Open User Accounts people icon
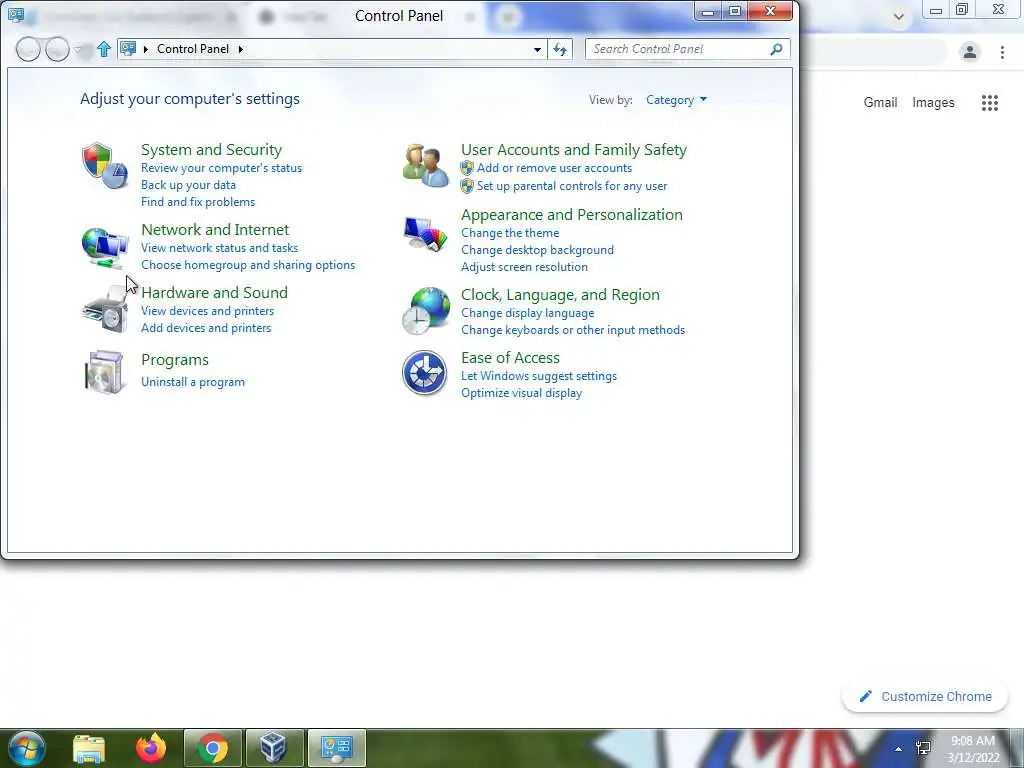The image size is (1024, 768). click(425, 166)
